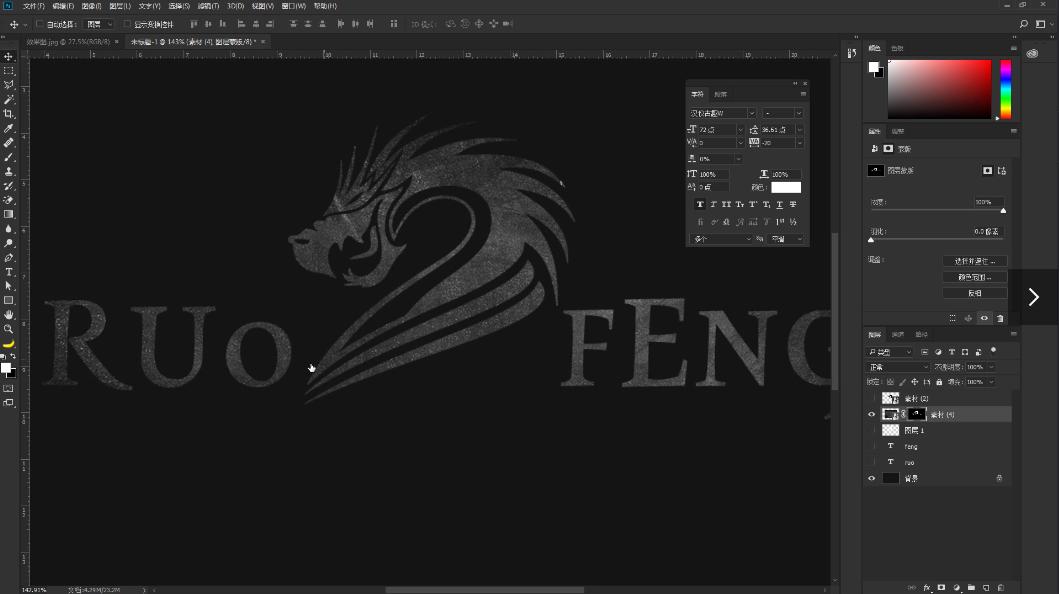Select the Brush tool

pos(9,157)
